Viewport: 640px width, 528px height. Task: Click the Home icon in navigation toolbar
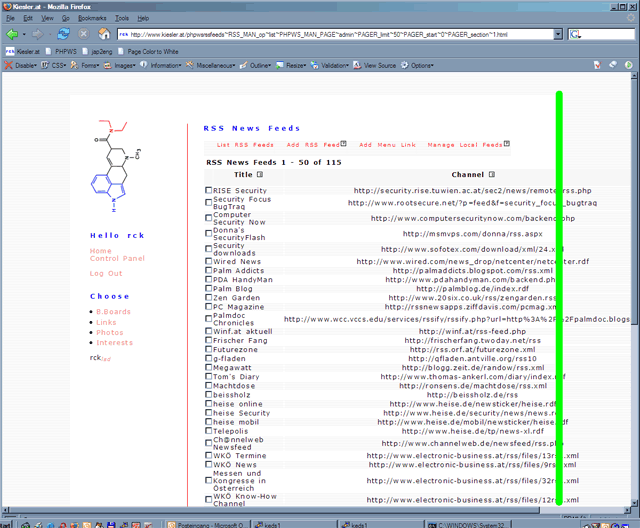point(104,33)
